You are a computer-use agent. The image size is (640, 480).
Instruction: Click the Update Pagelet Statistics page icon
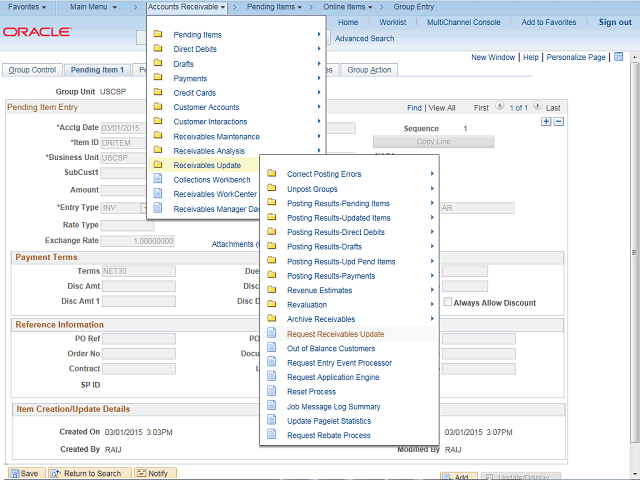pyautogui.click(x=272, y=420)
